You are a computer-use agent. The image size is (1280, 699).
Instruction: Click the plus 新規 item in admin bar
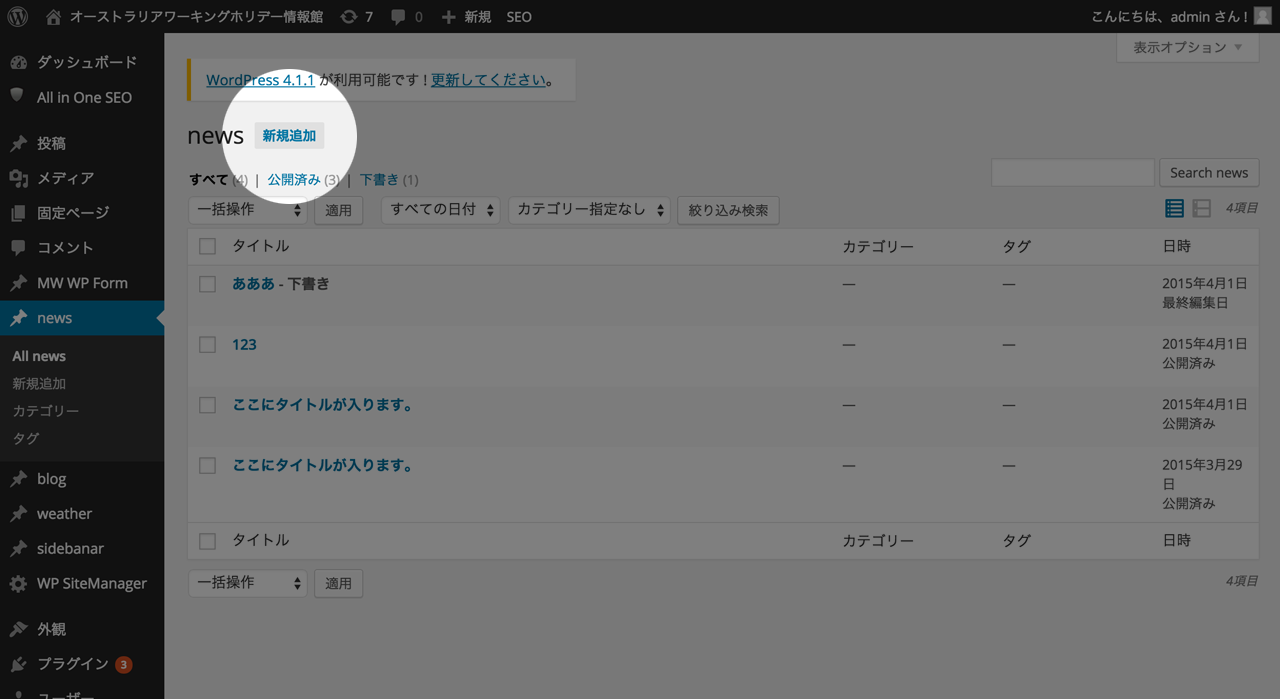pos(466,17)
